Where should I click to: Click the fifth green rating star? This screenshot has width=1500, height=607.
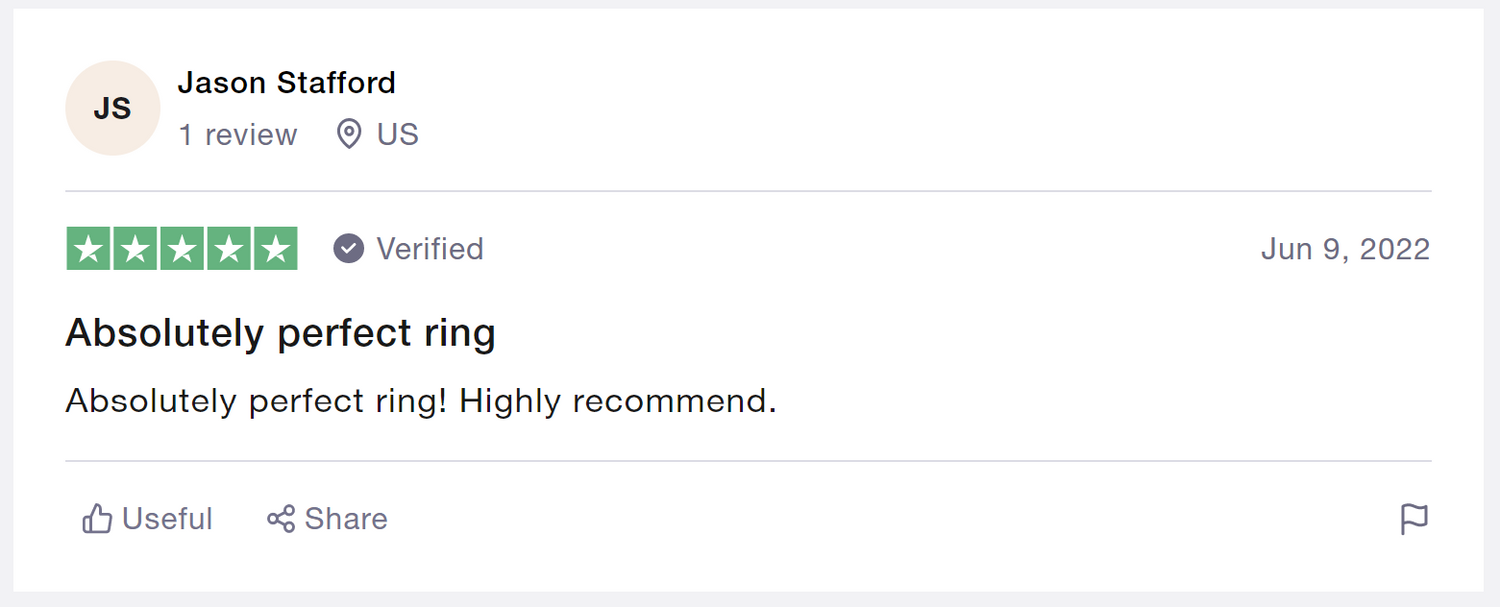[275, 249]
